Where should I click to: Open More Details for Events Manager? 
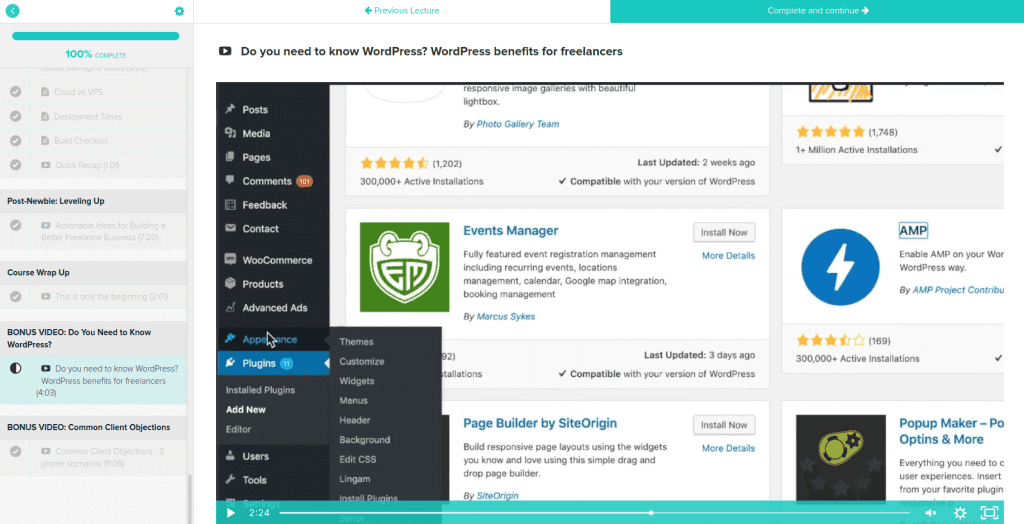click(728, 255)
